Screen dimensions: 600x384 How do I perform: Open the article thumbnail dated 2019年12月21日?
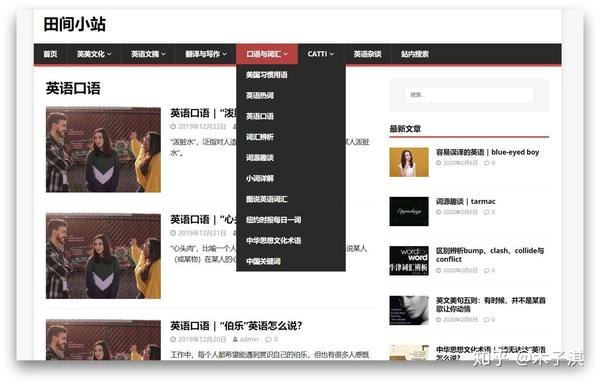coord(103,256)
